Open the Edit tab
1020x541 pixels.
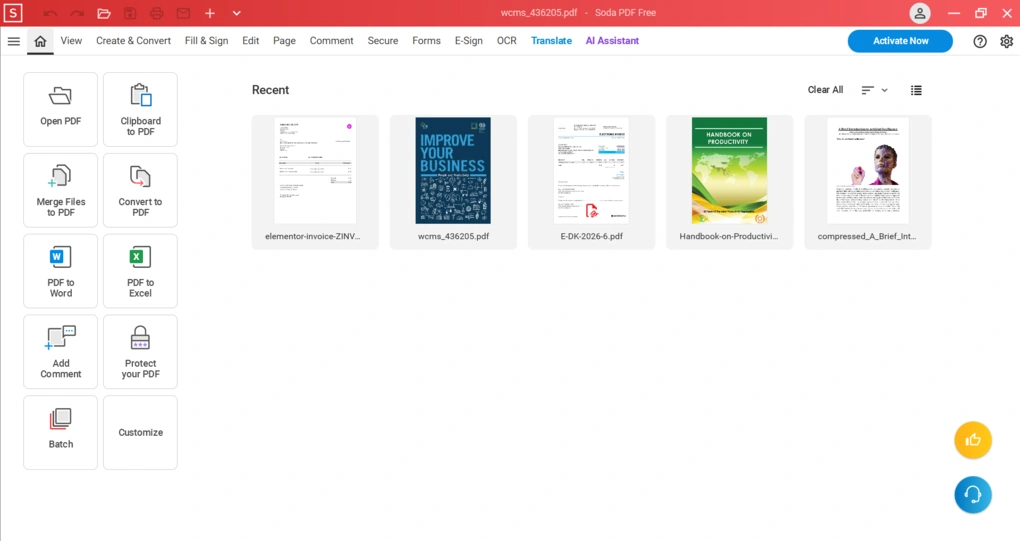click(x=250, y=40)
